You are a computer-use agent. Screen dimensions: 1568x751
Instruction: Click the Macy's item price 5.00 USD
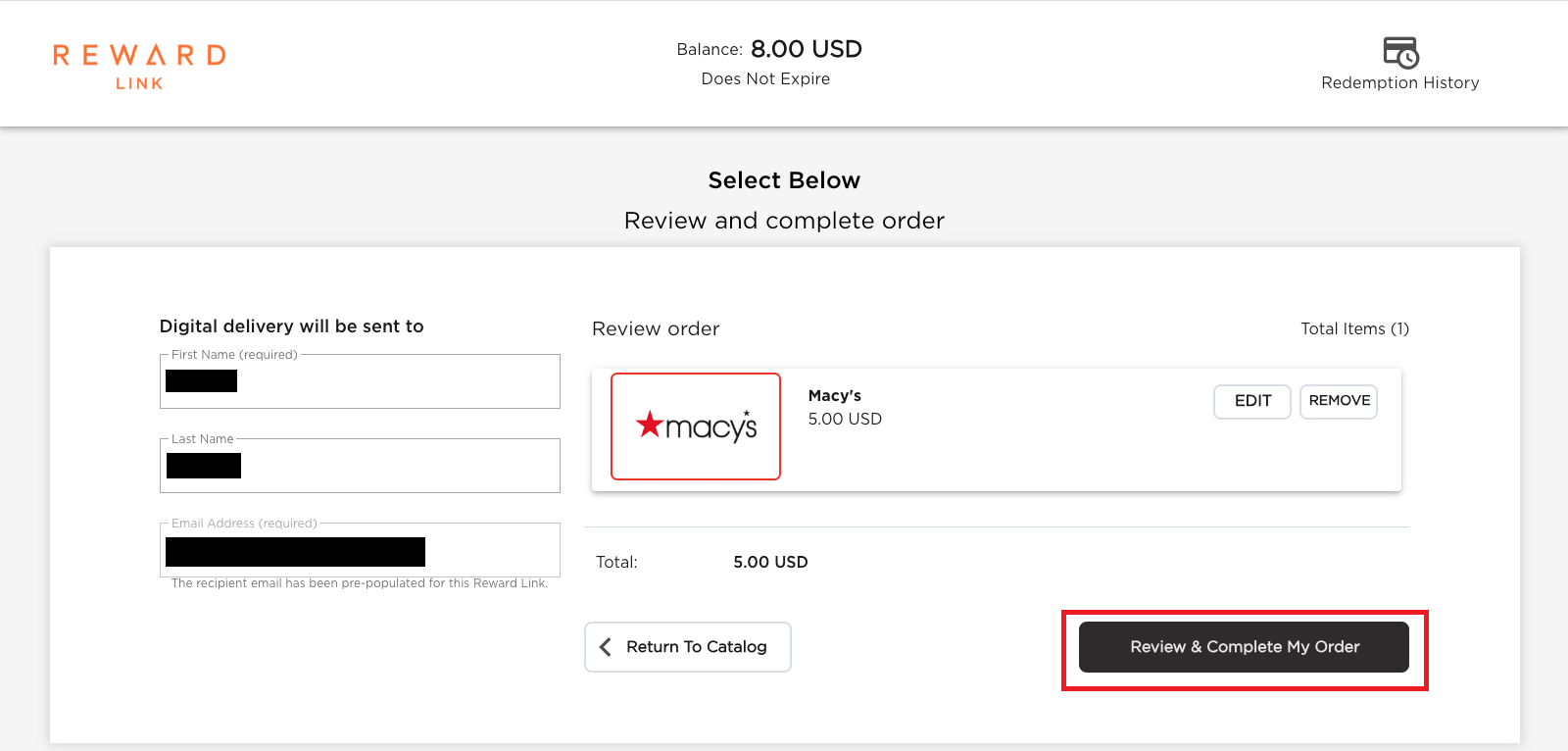pyautogui.click(x=845, y=420)
